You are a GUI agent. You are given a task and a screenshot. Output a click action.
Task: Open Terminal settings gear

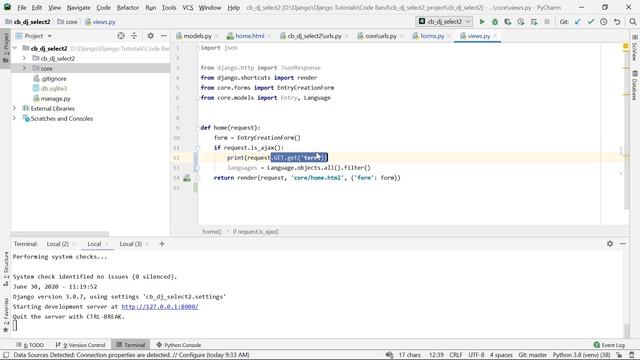(610, 244)
